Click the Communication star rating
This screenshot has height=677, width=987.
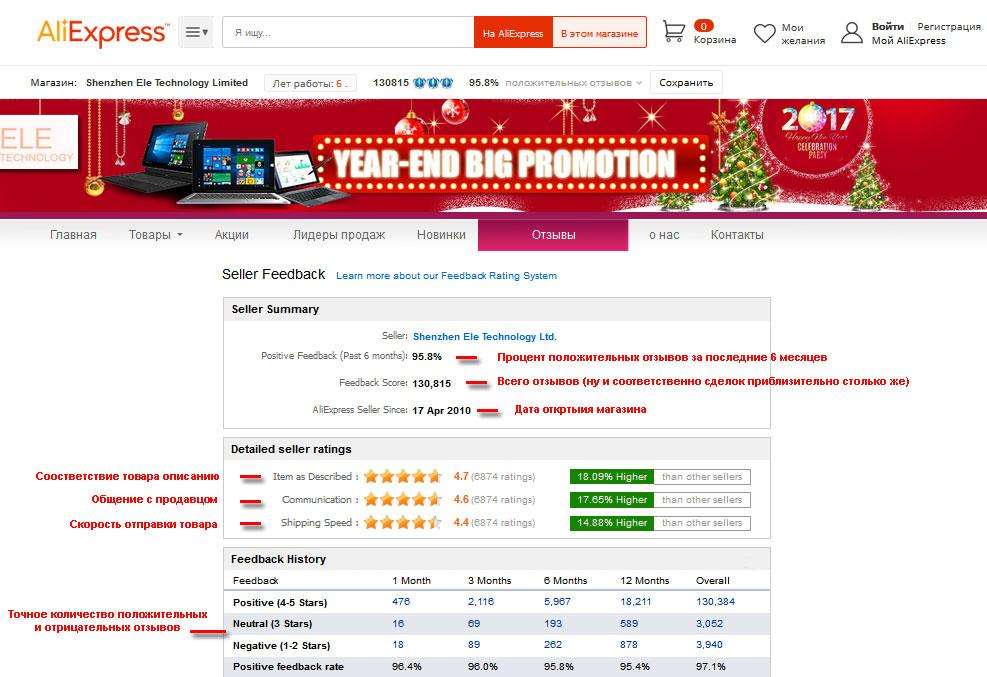click(403, 500)
